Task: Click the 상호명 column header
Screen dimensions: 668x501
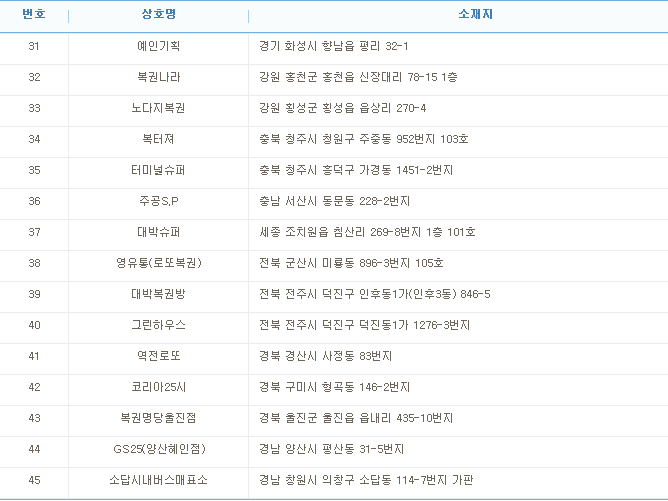Action: pos(158,14)
